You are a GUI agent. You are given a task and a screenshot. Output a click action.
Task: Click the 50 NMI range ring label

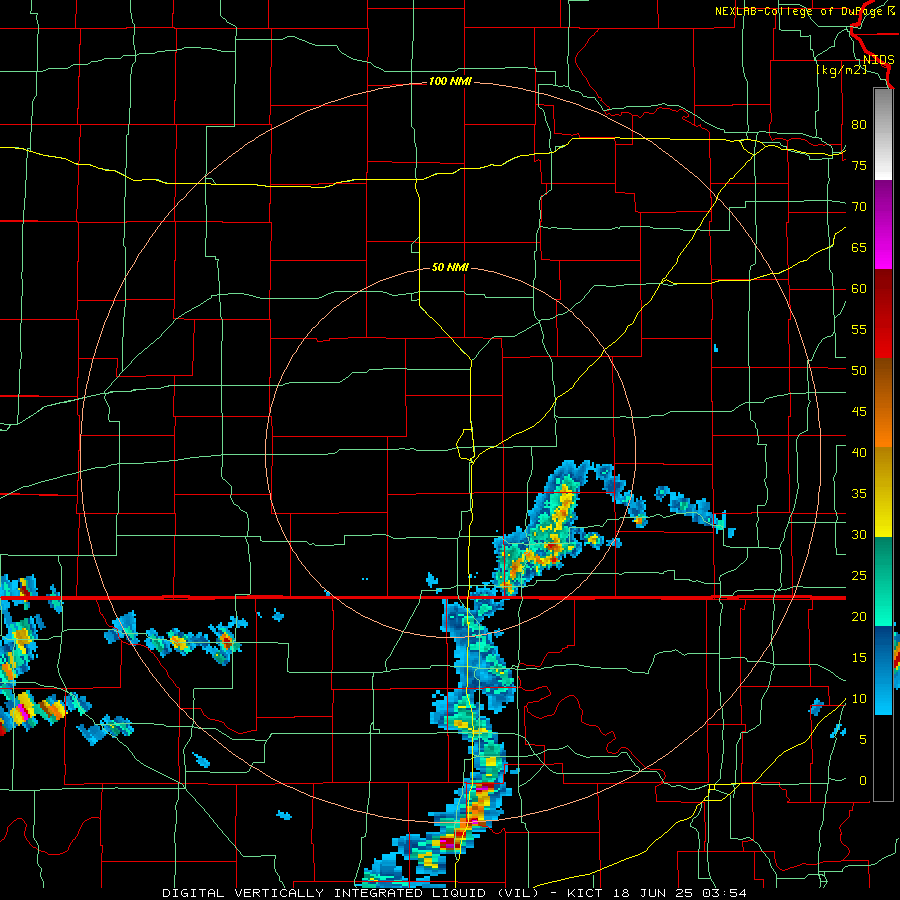click(x=450, y=267)
